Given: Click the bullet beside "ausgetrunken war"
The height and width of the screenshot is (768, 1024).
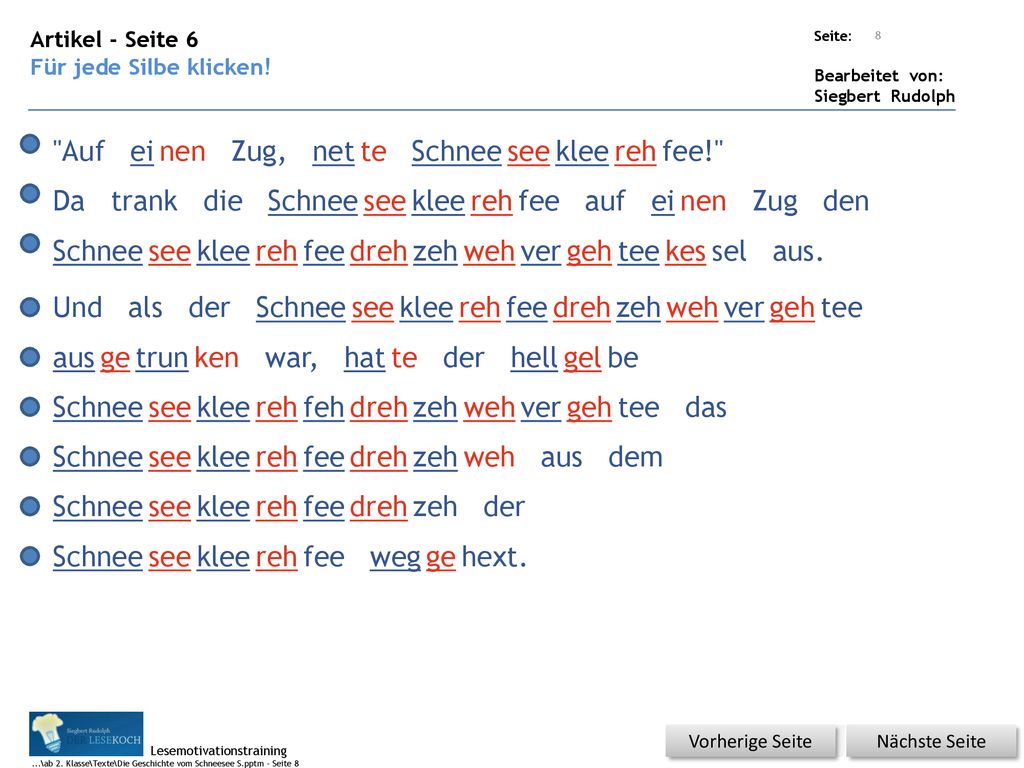Looking at the screenshot, I should coord(30,357).
